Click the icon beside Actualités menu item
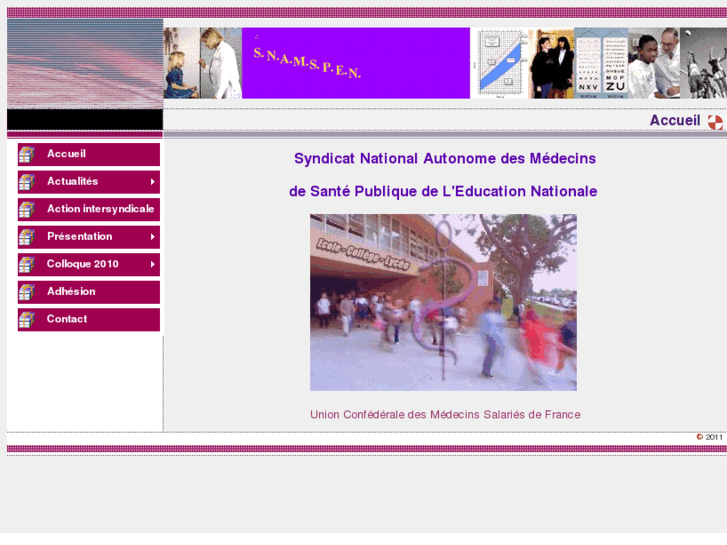Image resolution: width=727 pixels, height=545 pixels. [27, 182]
